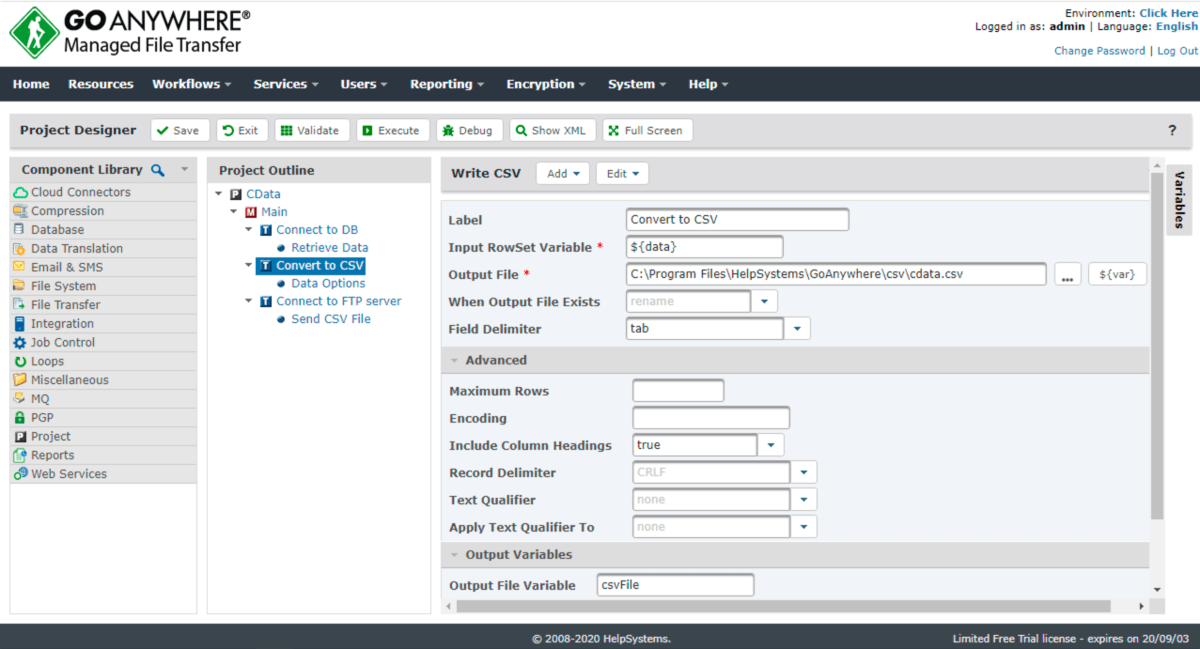1200x649 pixels.
Task: Click the CData project icon in outline
Action: pyautogui.click(x=236, y=194)
